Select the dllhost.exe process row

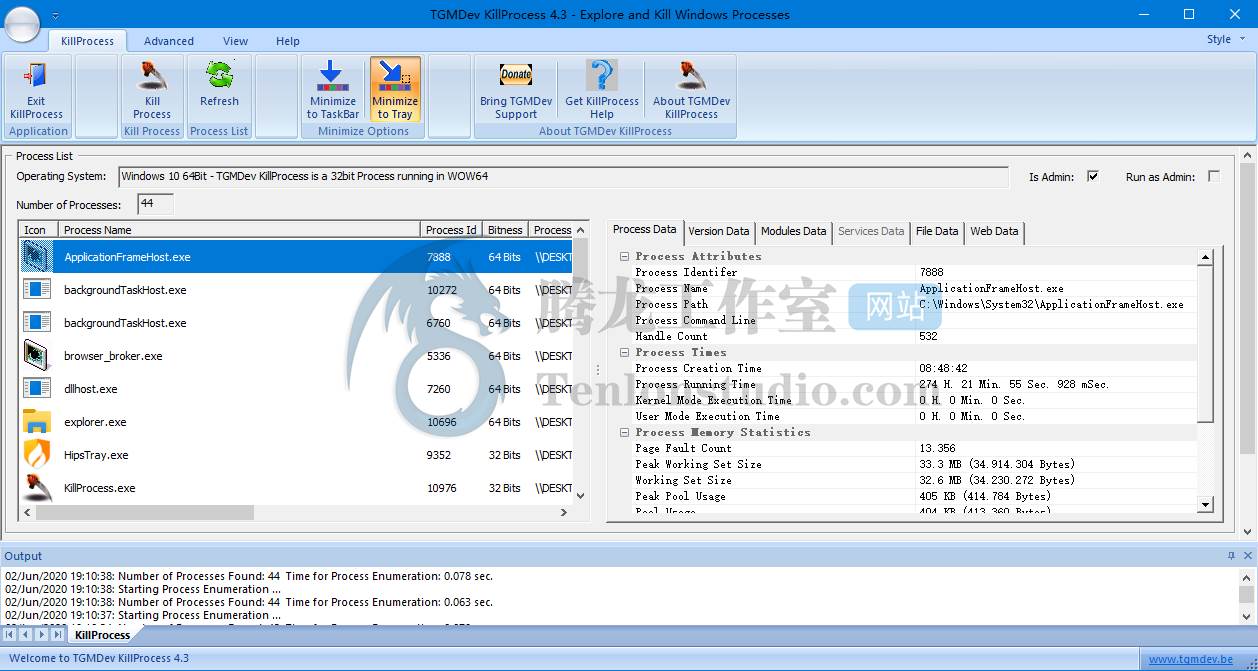(296, 389)
